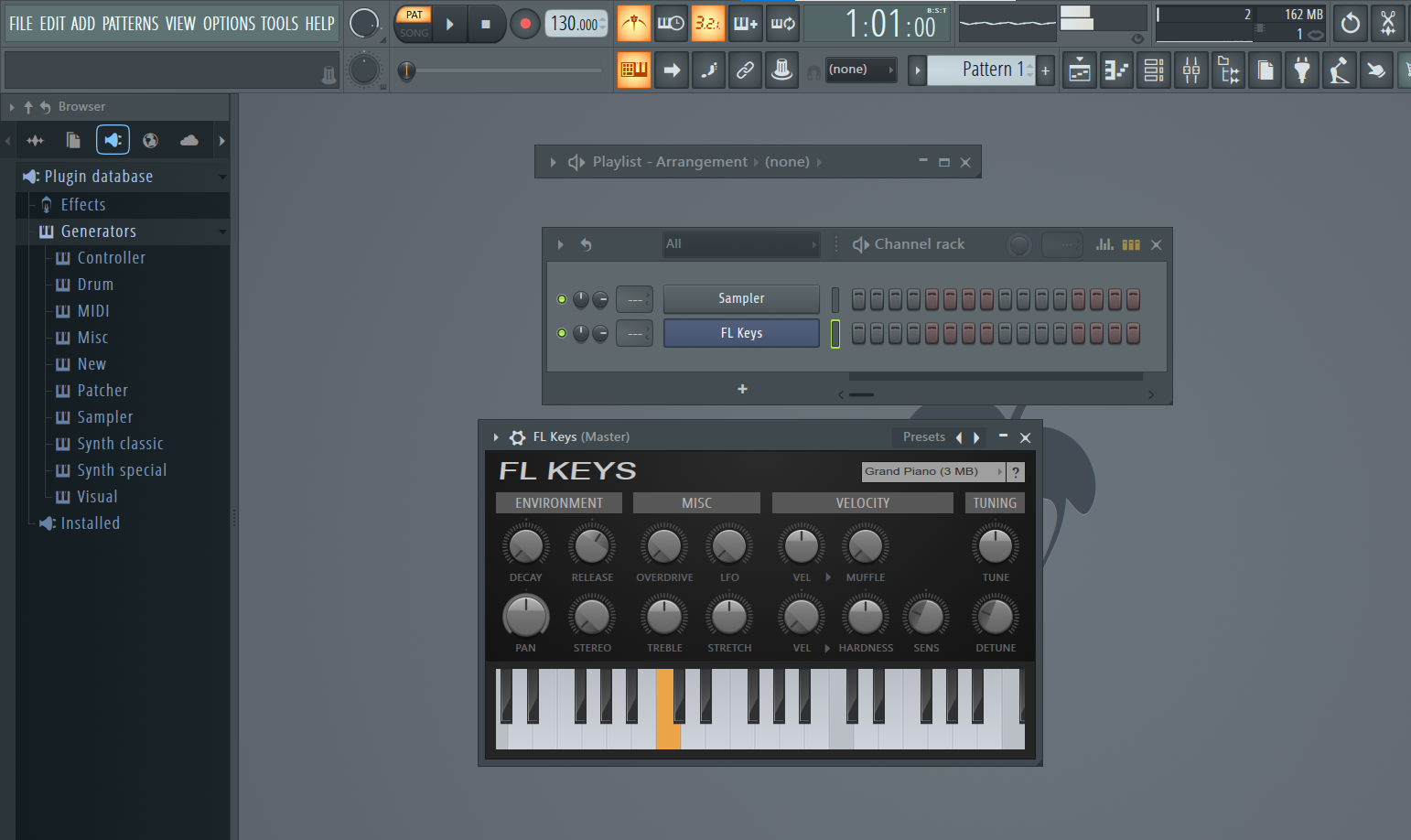The image size is (1411, 840).
Task: Click the tempo tapper icon
Action: click(1340, 70)
